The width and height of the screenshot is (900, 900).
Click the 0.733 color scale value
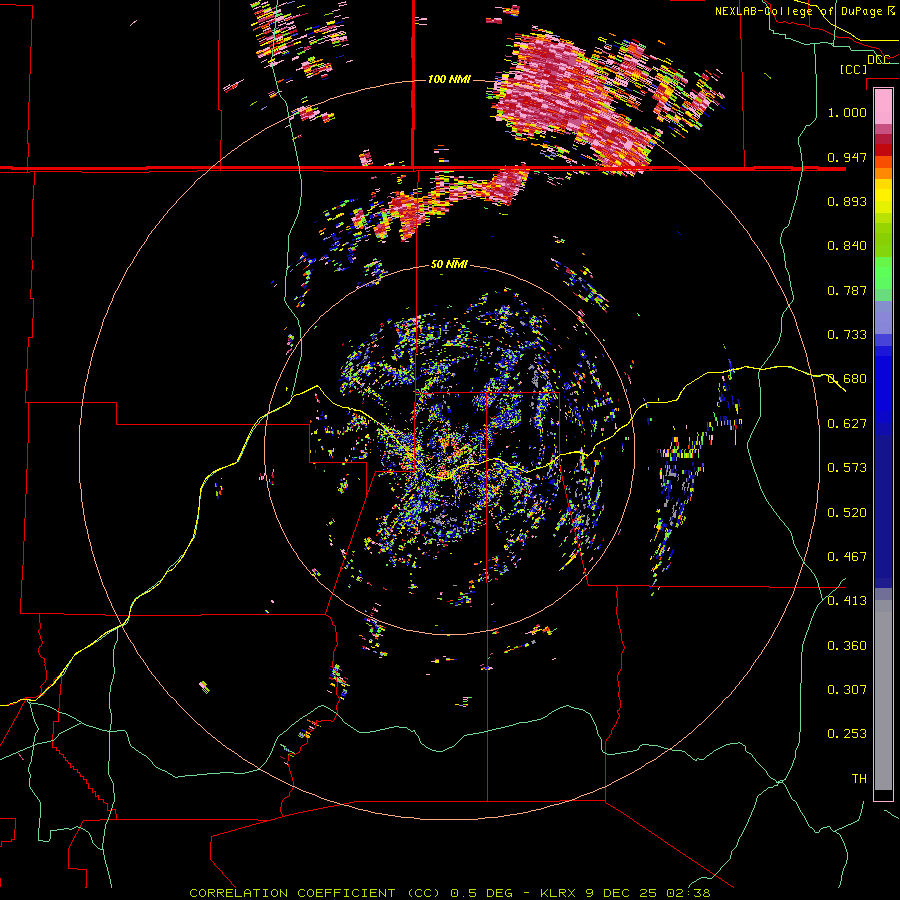pos(847,335)
